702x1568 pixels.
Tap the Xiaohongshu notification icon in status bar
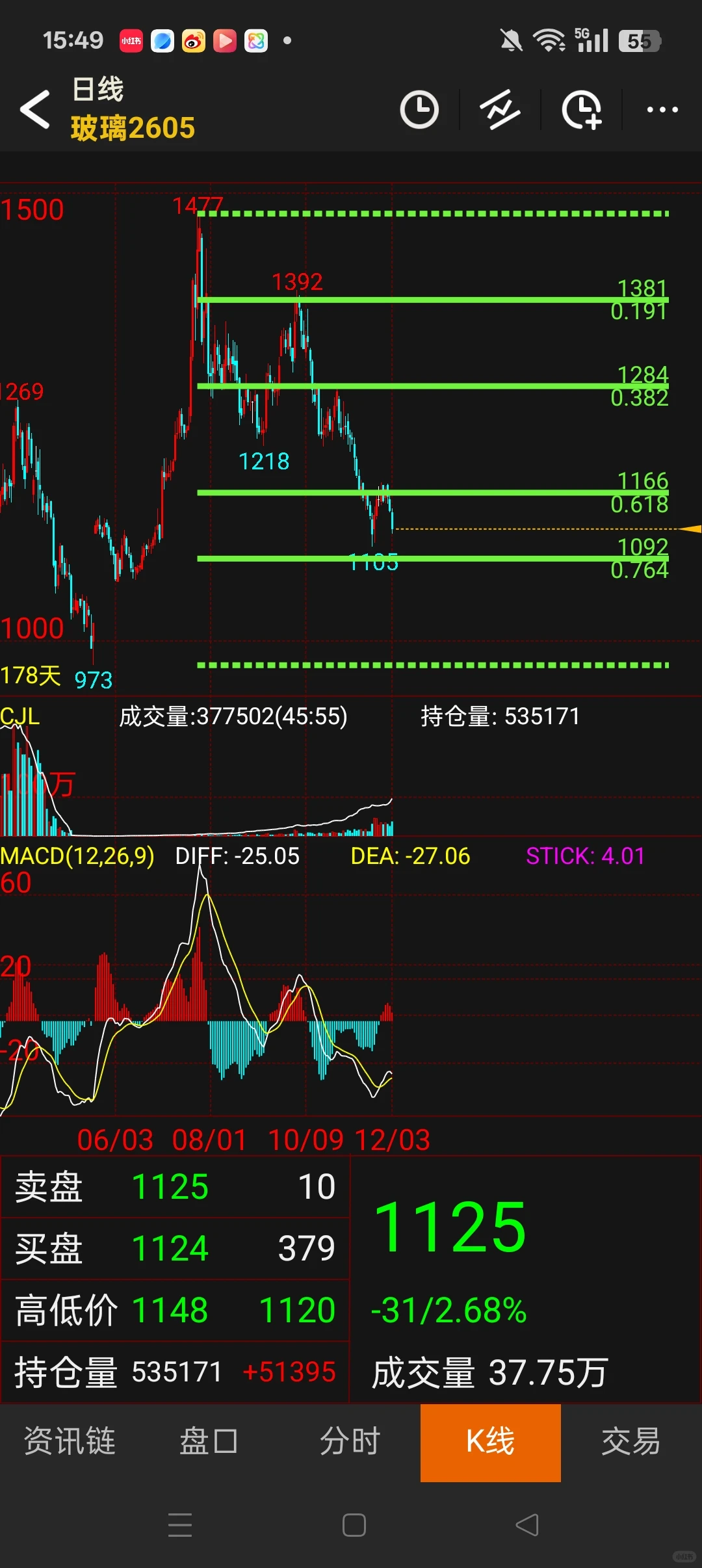[x=131, y=41]
